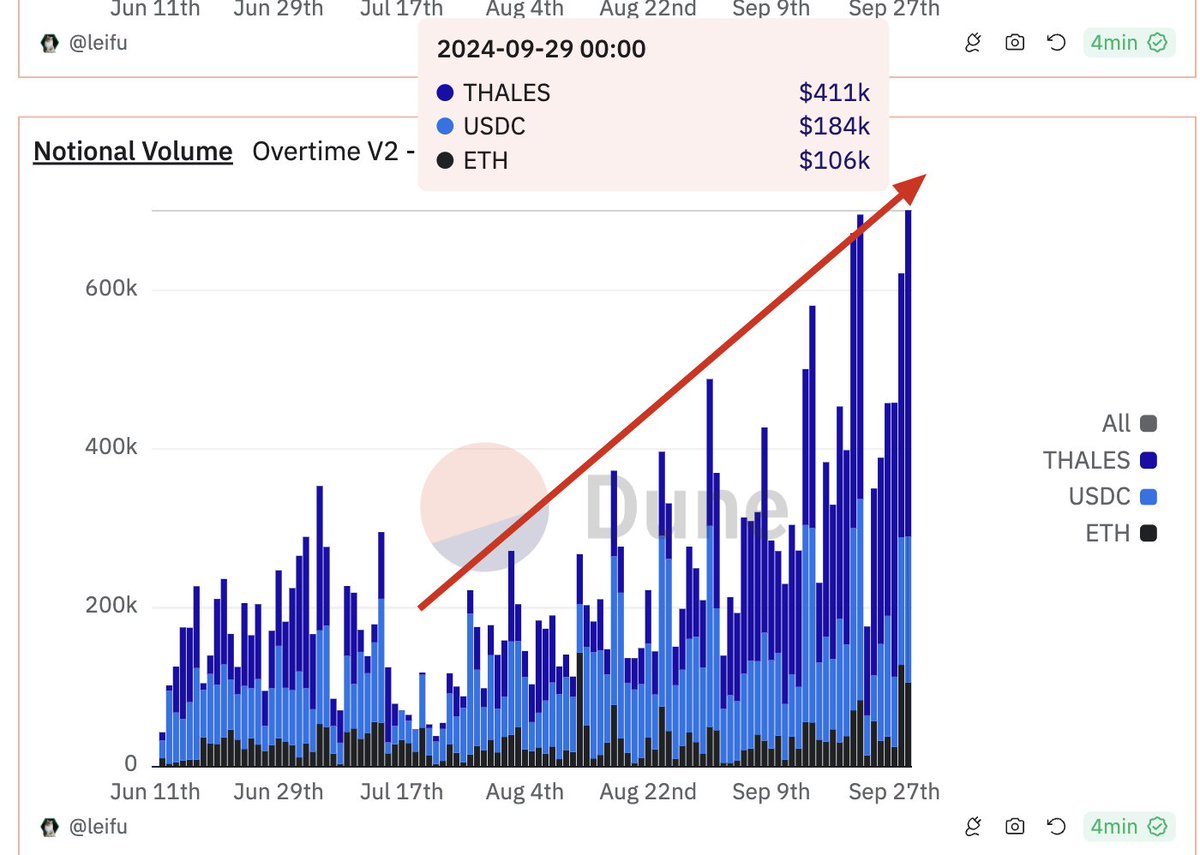Click the API plug icon on the top chart
The height and width of the screenshot is (855, 1200).
[973, 43]
